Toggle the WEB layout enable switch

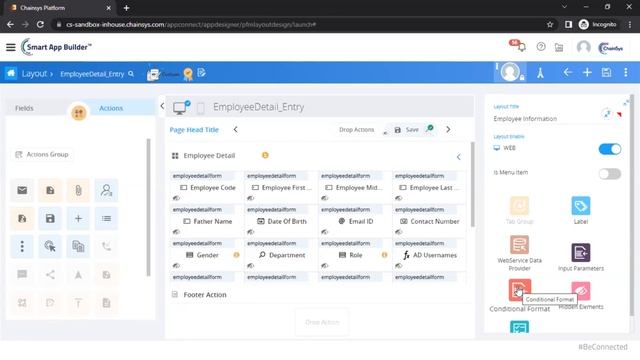coord(610,149)
